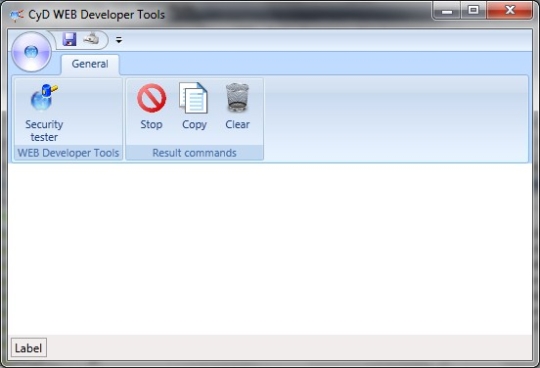The image size is (540, 368).
Task: Close the CyD WEB Developer Tools window
Action: (509, 11)
